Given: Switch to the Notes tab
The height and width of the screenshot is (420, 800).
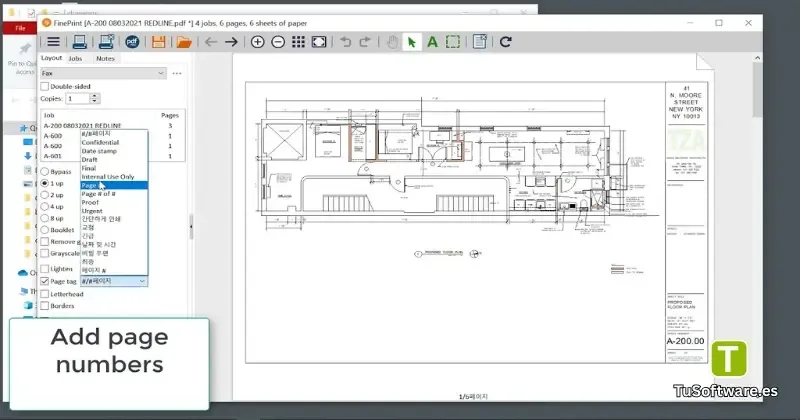Looking at the screenshot, I should [x=105, y=59].
